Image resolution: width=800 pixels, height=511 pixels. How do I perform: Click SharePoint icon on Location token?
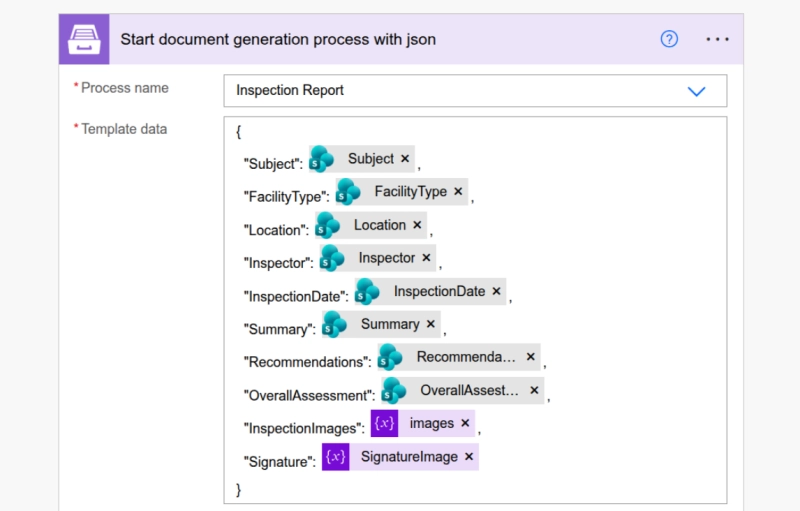point(328,225)
